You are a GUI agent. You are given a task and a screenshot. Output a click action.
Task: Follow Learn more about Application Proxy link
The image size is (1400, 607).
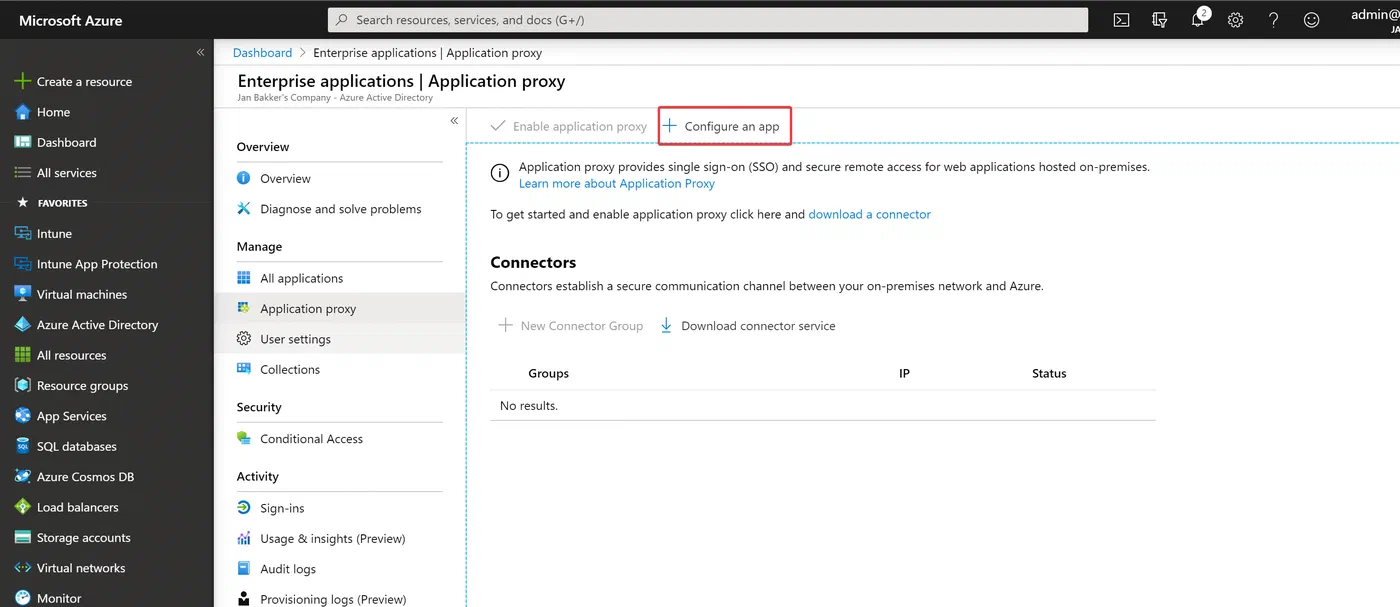[x=617, y=184]
